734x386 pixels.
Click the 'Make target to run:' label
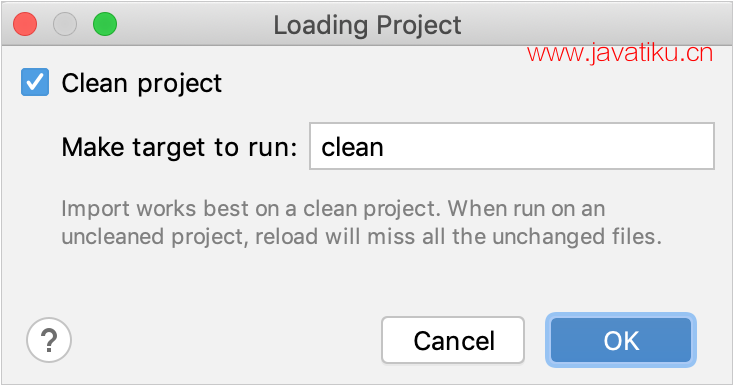(179, 147)
